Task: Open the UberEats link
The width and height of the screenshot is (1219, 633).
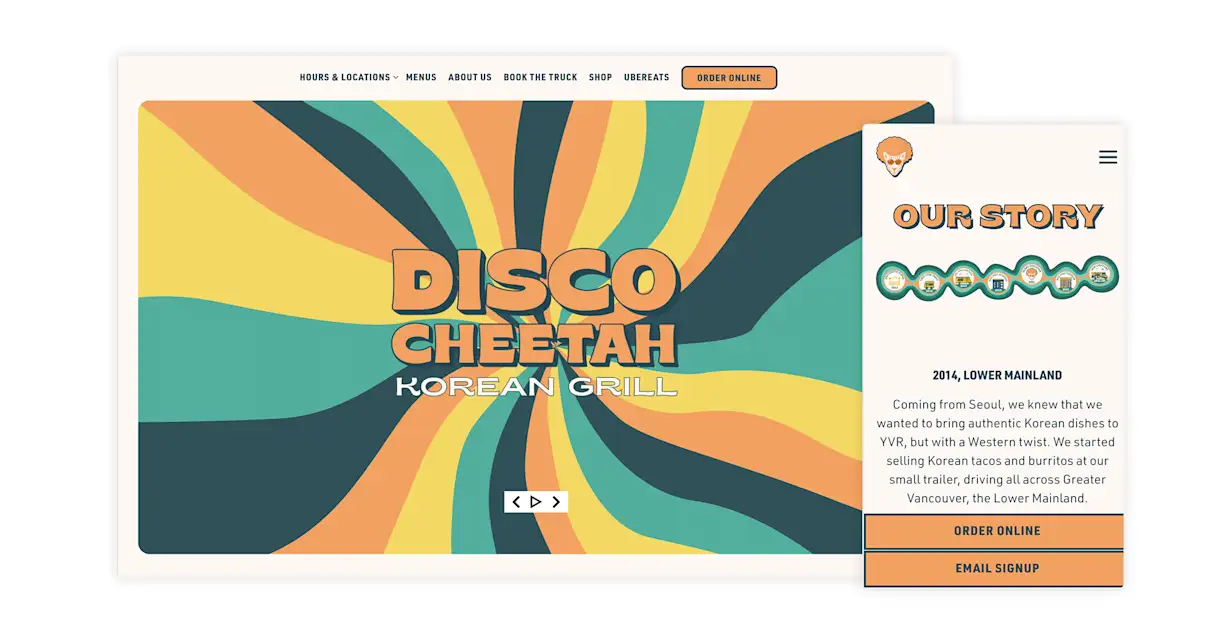Action: [x=646, y=77]
